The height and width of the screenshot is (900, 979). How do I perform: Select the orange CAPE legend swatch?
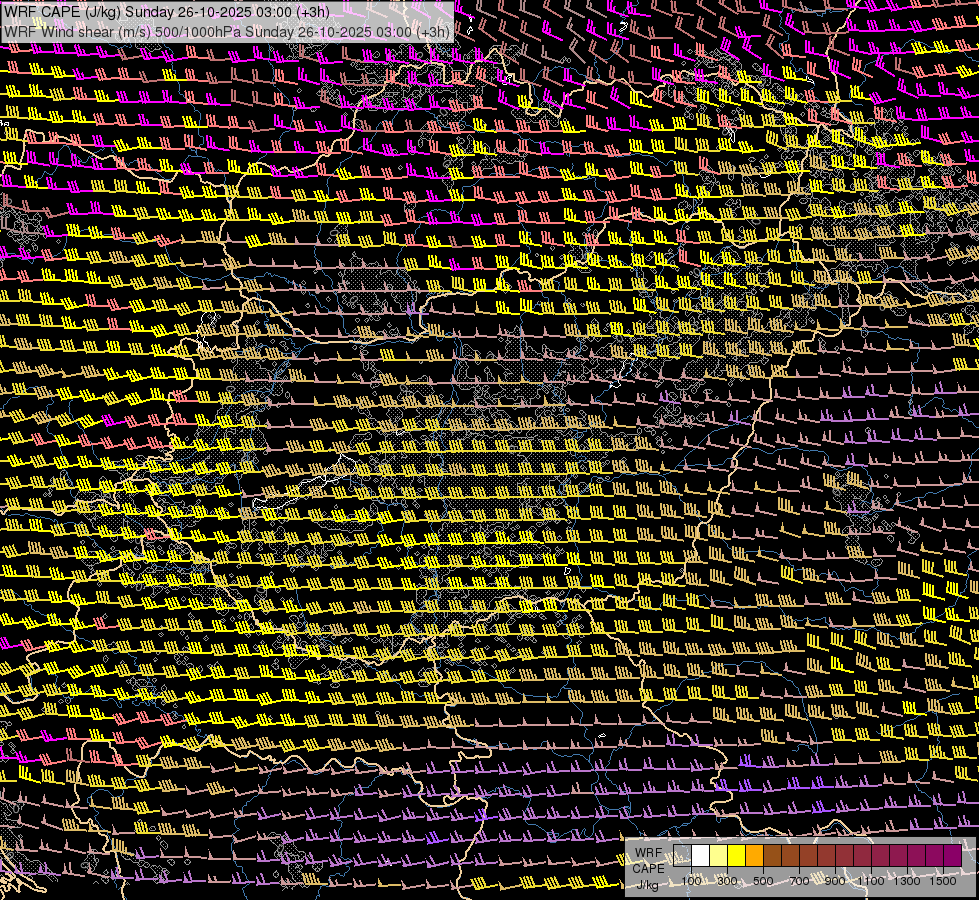pyautogui.click(x=754, y=856)
